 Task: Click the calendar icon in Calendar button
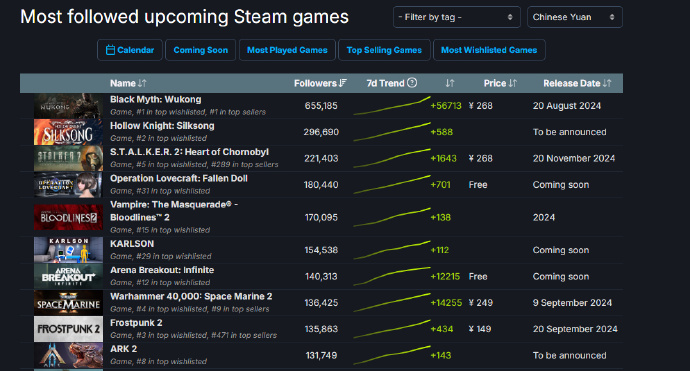(110, 50)
